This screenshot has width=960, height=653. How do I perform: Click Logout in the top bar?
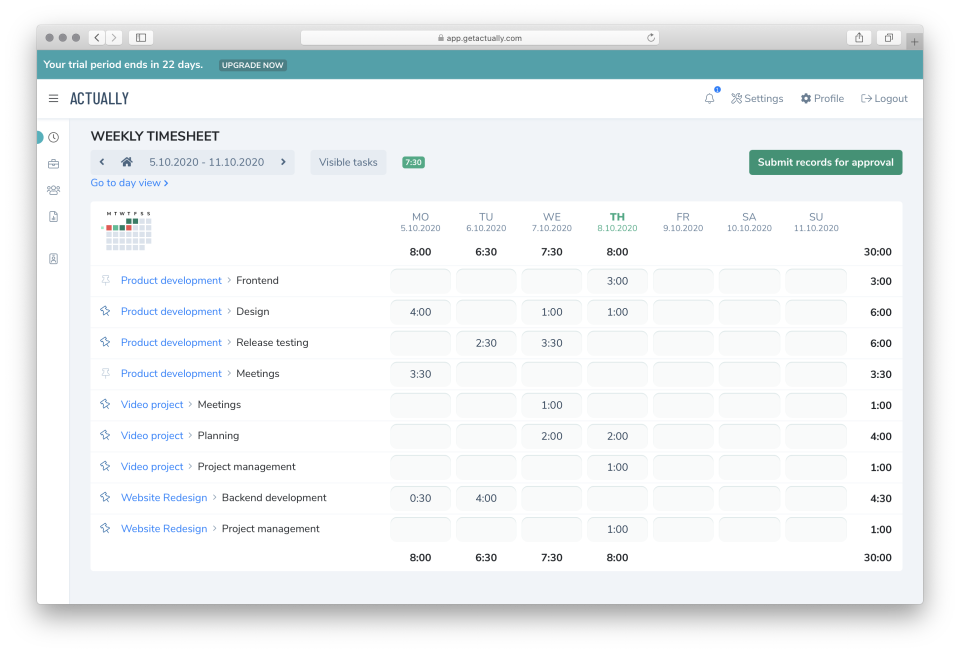(x=884, y=99)
